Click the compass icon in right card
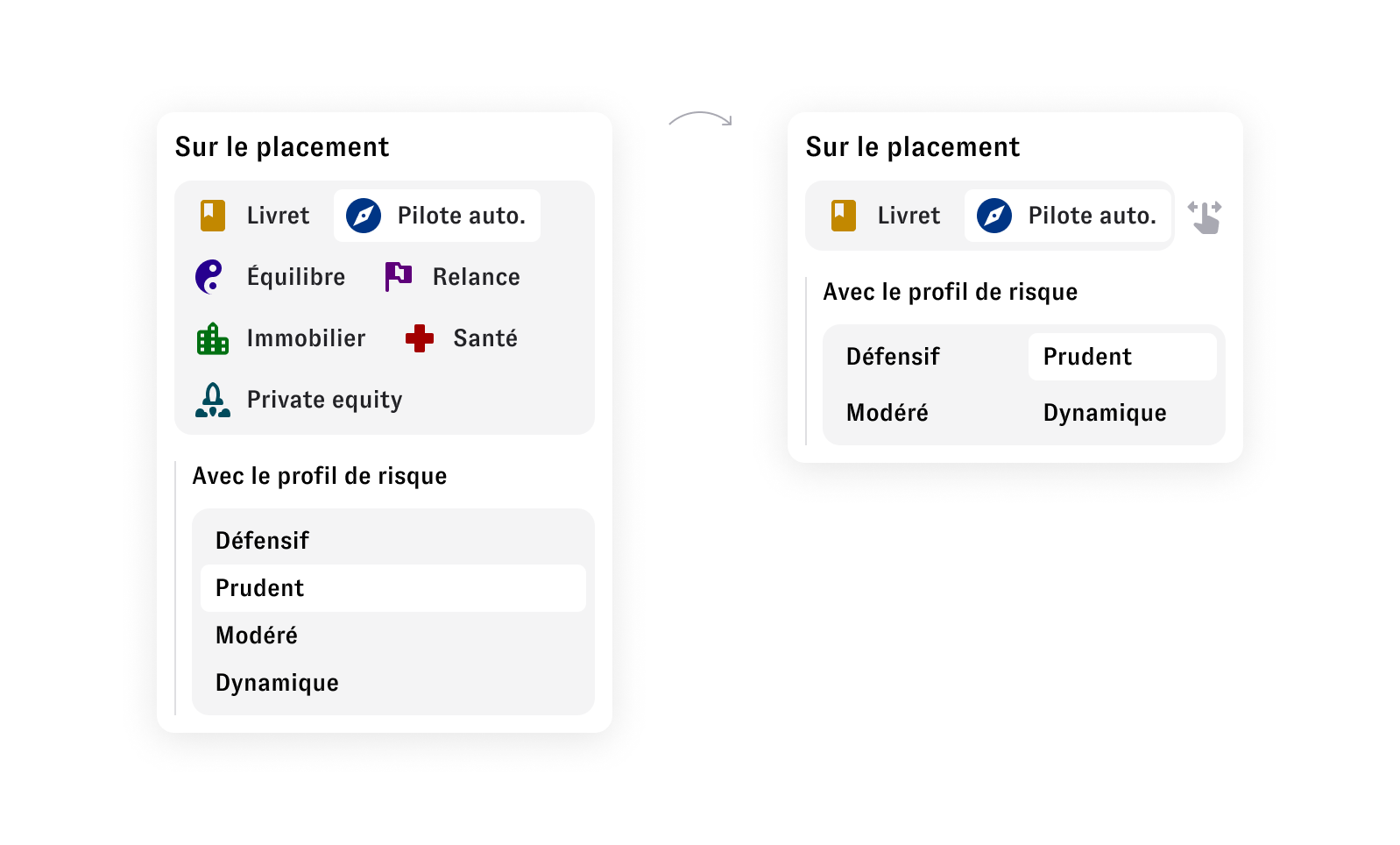Viewport: 1400px width, 845px height. coord(994,216)
